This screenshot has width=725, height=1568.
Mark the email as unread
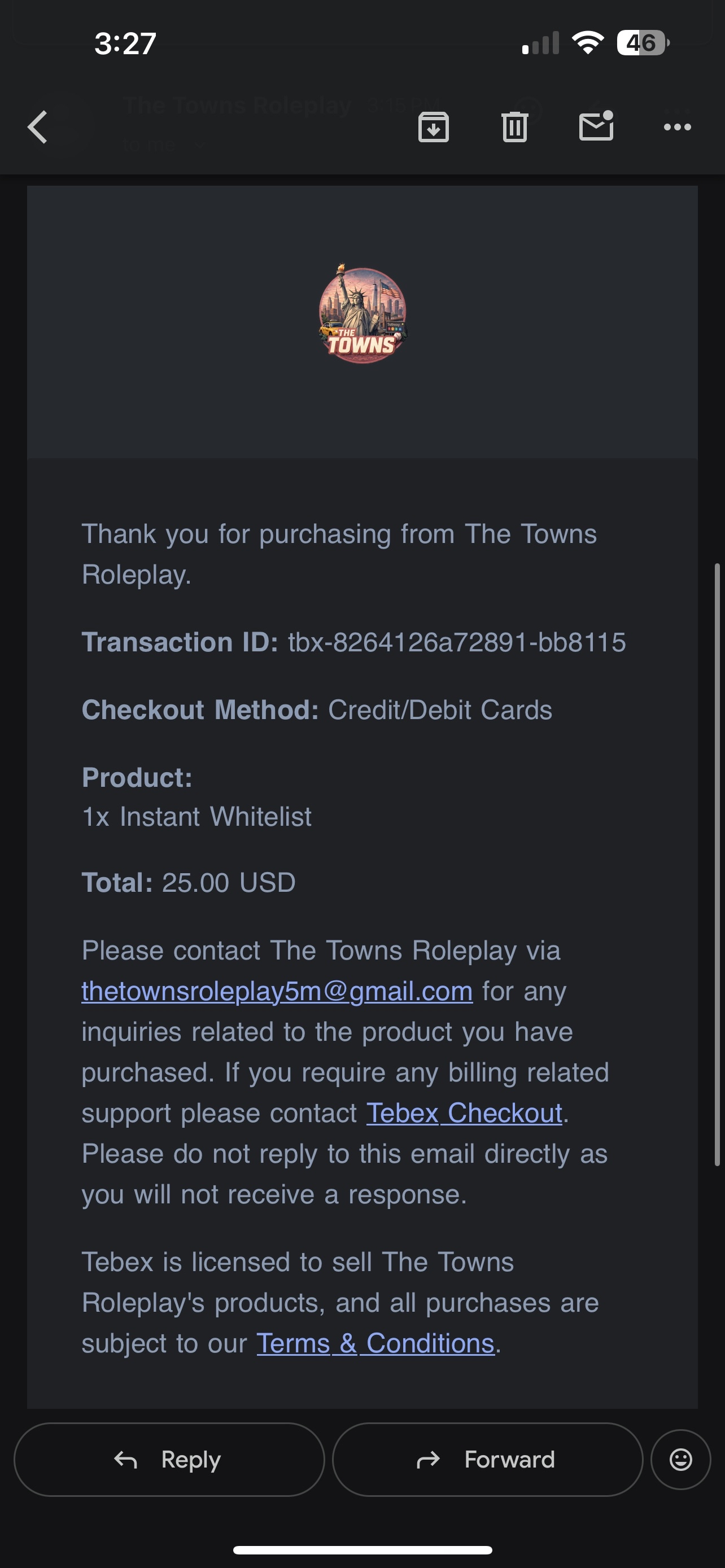click(596, 126)
